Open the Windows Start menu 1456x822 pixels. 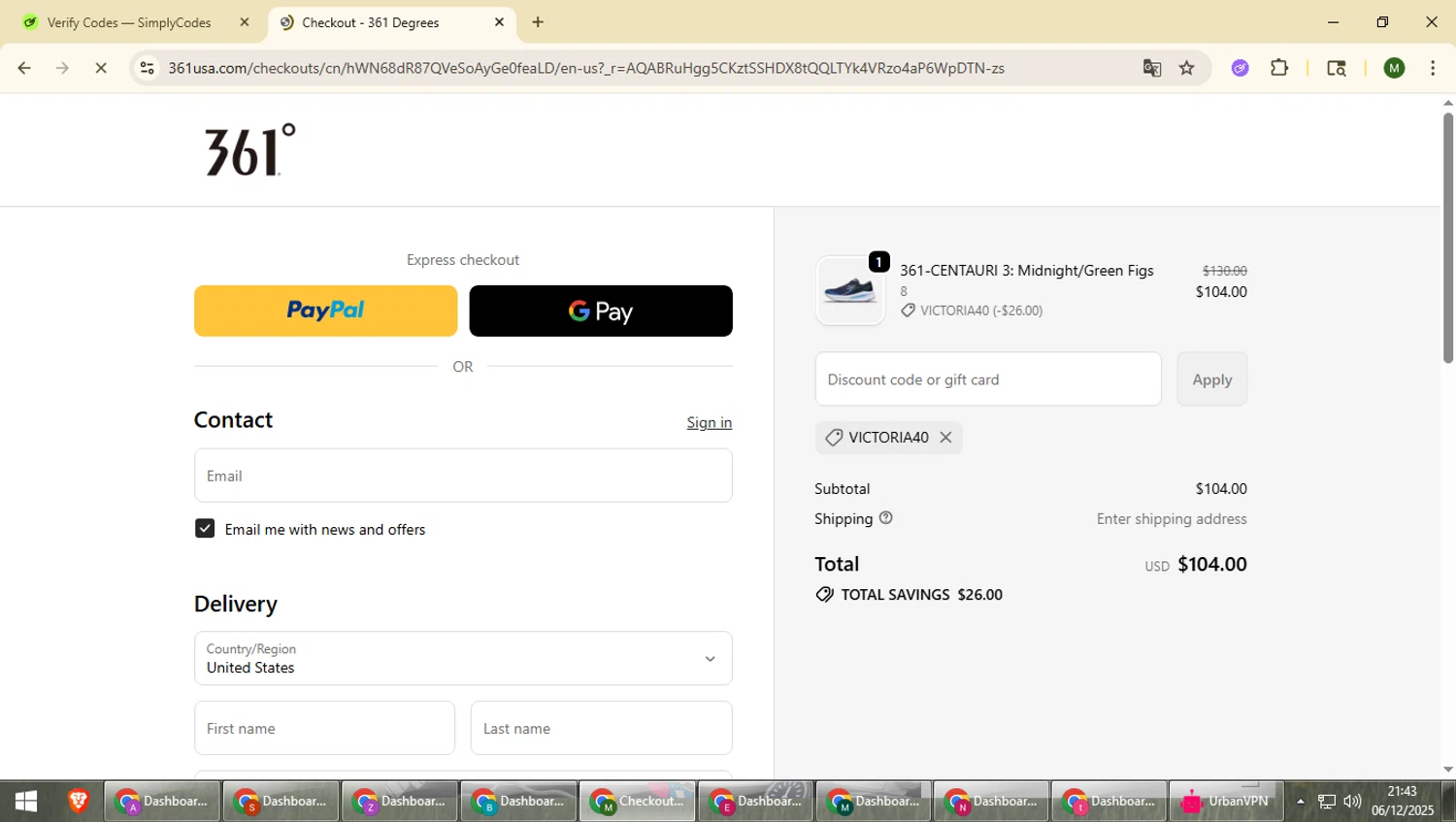pos(26,802)
